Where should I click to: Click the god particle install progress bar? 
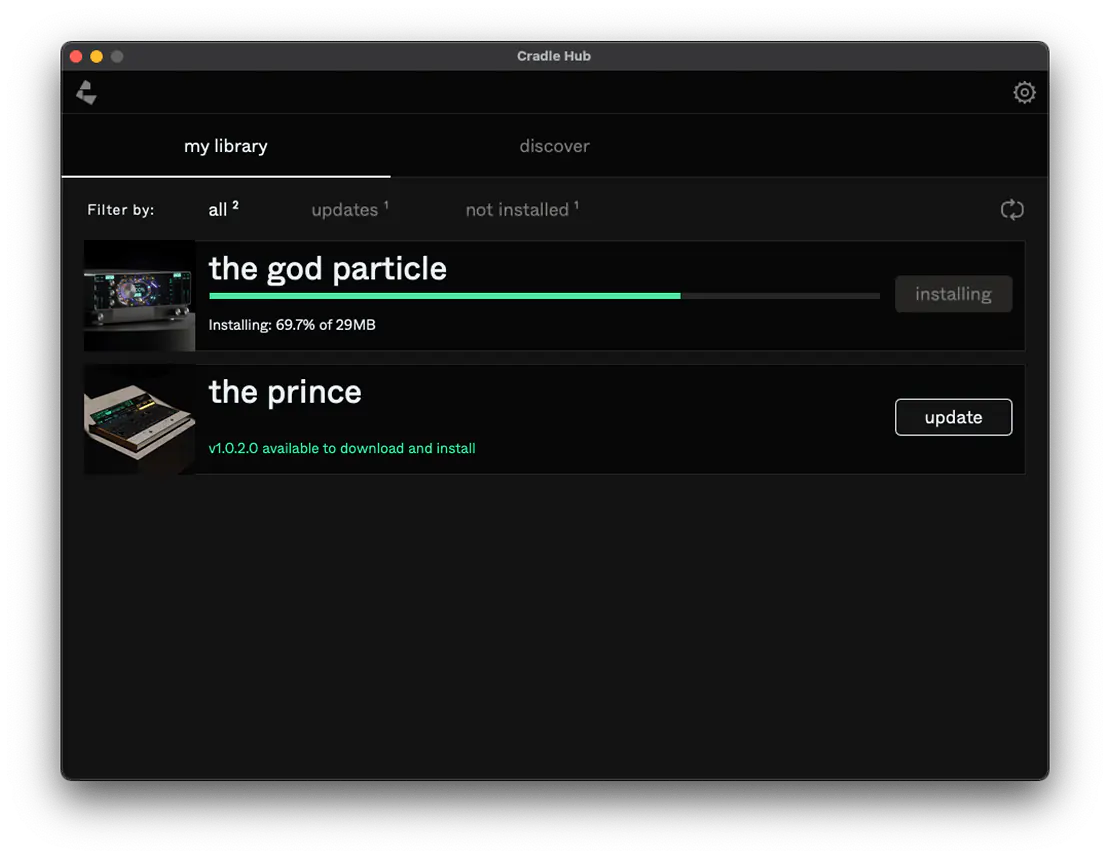pyautogui.click(x=544, y=296)
